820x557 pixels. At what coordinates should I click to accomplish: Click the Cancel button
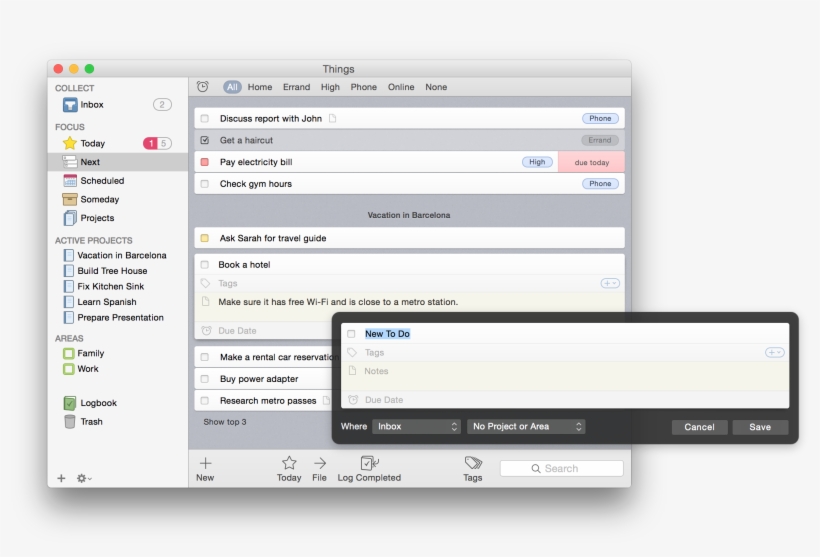pos(699,427)
